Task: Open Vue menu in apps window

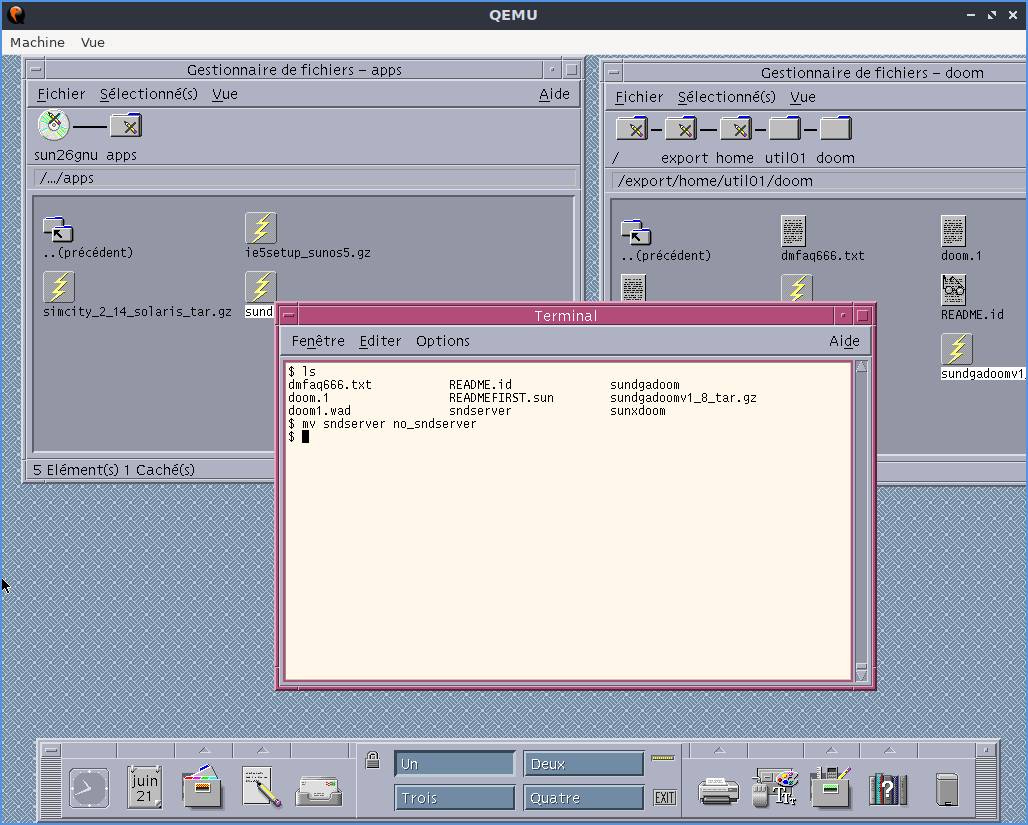Action: (225, 94)
